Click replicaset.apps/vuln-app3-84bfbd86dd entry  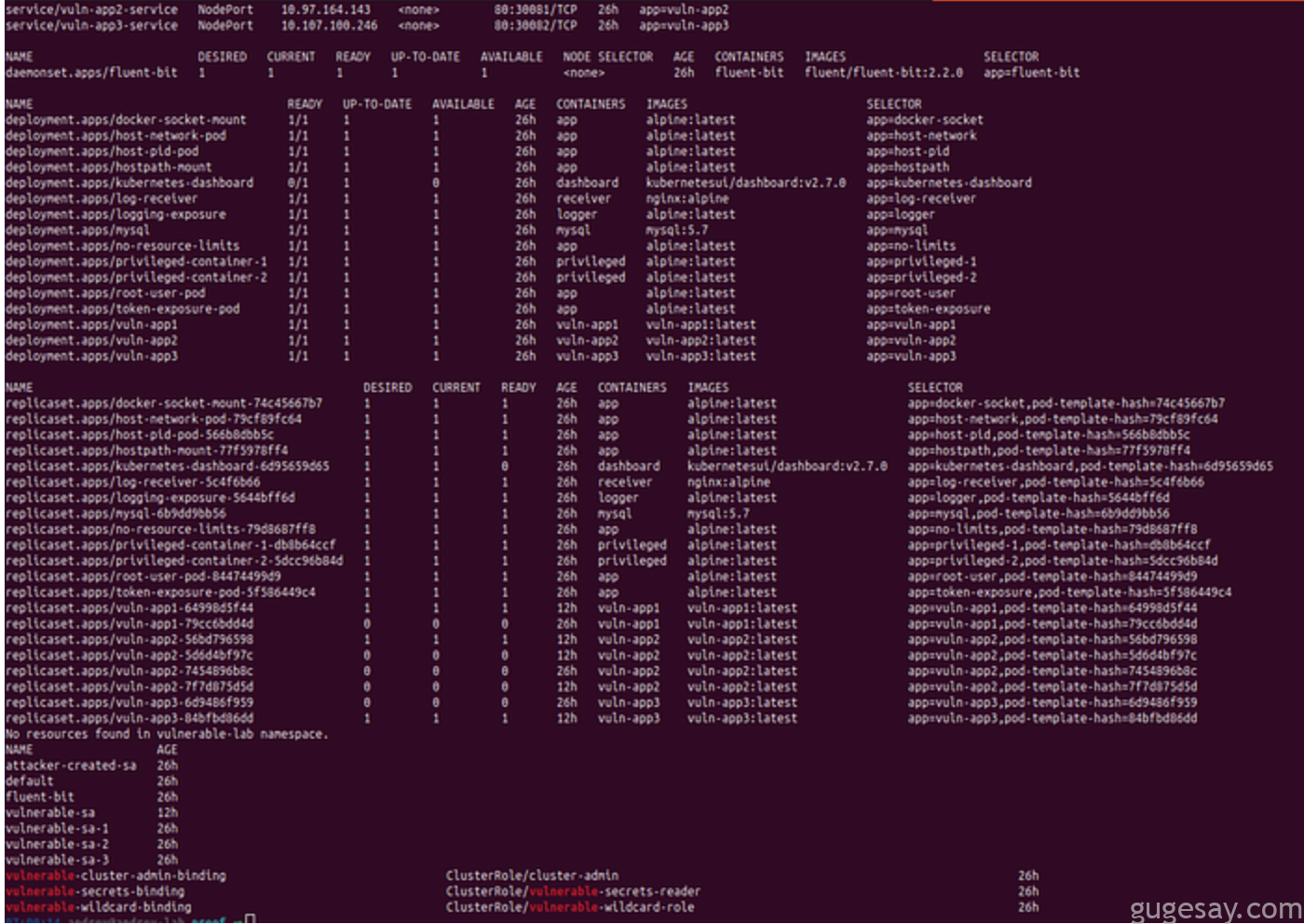coord(129,719)
